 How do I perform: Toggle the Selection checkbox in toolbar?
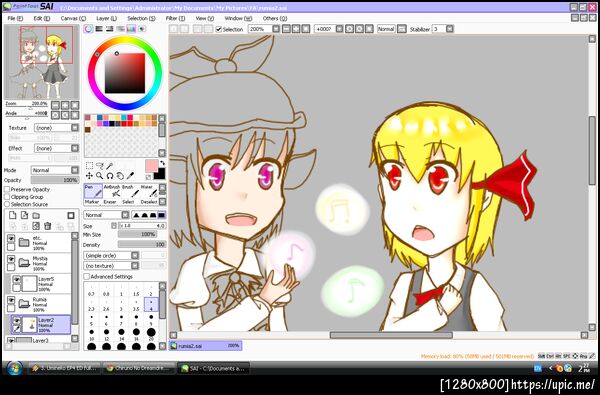tap(218, 29)
